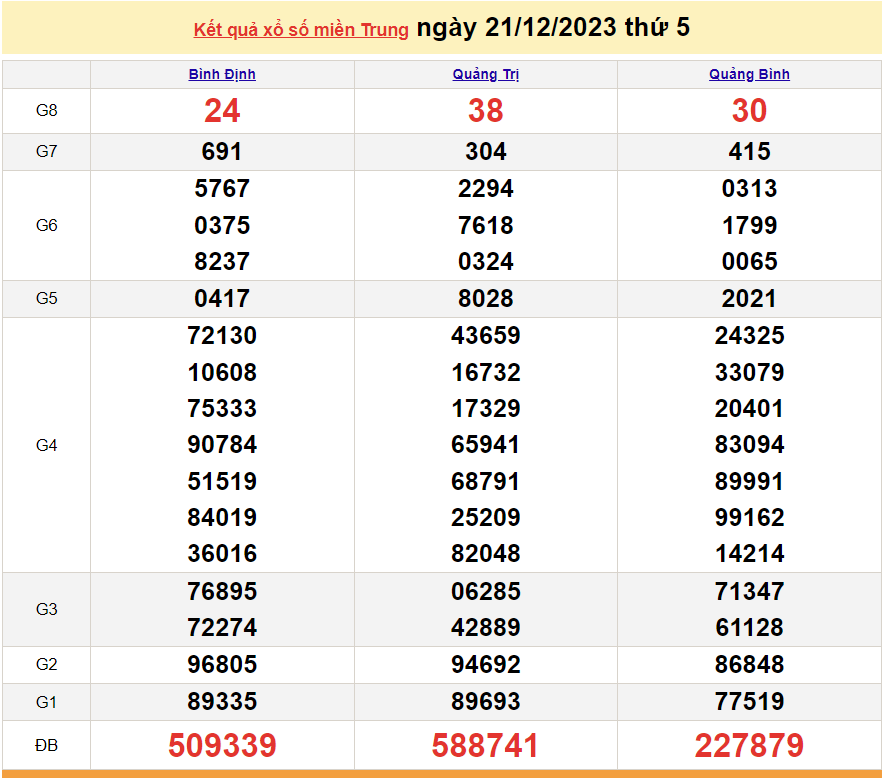882x778 pixels.
Task: Open the 'Kết quả xổ số miền Trung' link
Action: [301, 30]
